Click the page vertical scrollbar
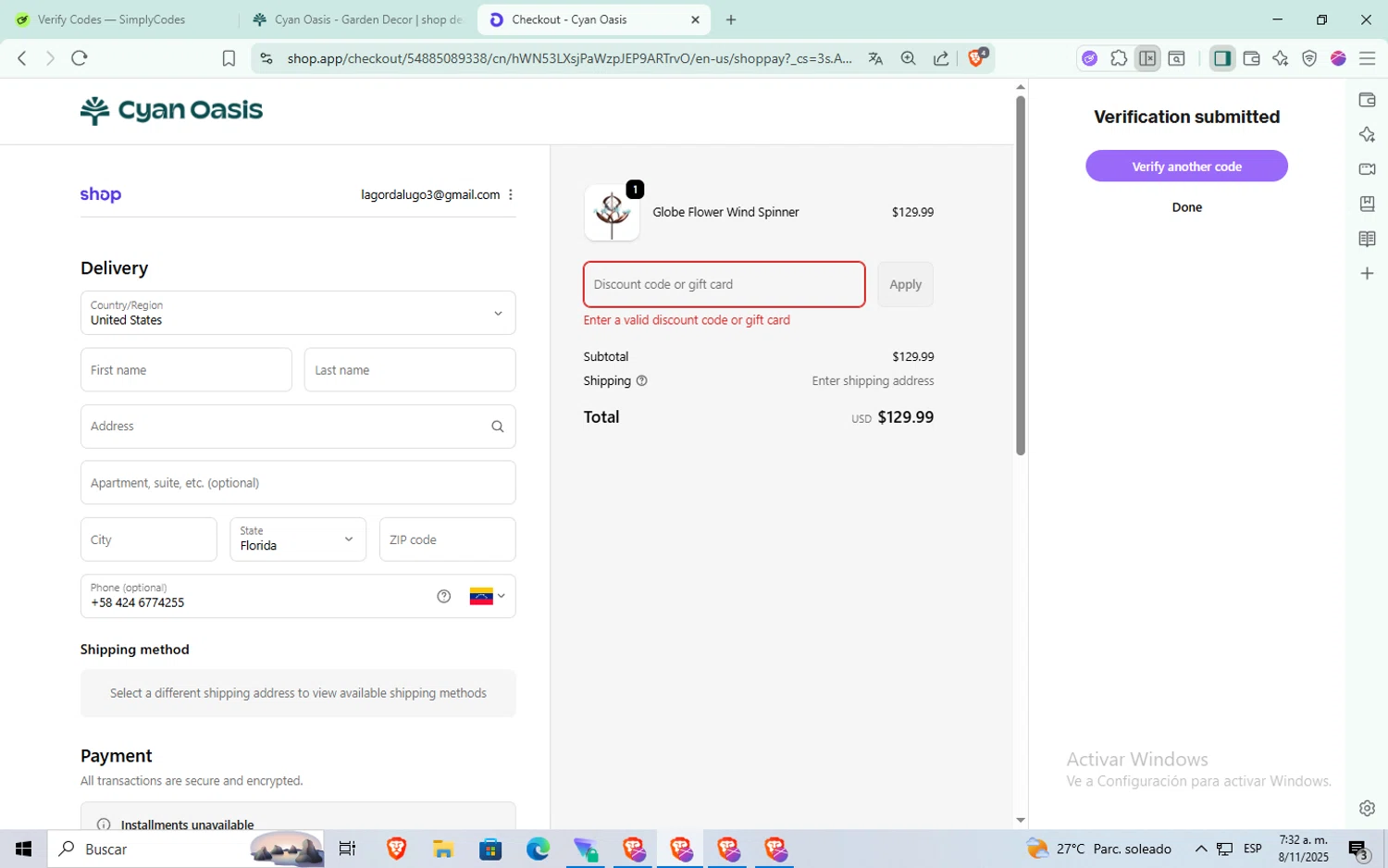Image resolution: width=1388 pixels, height=868 pixels. (1021, 276)
